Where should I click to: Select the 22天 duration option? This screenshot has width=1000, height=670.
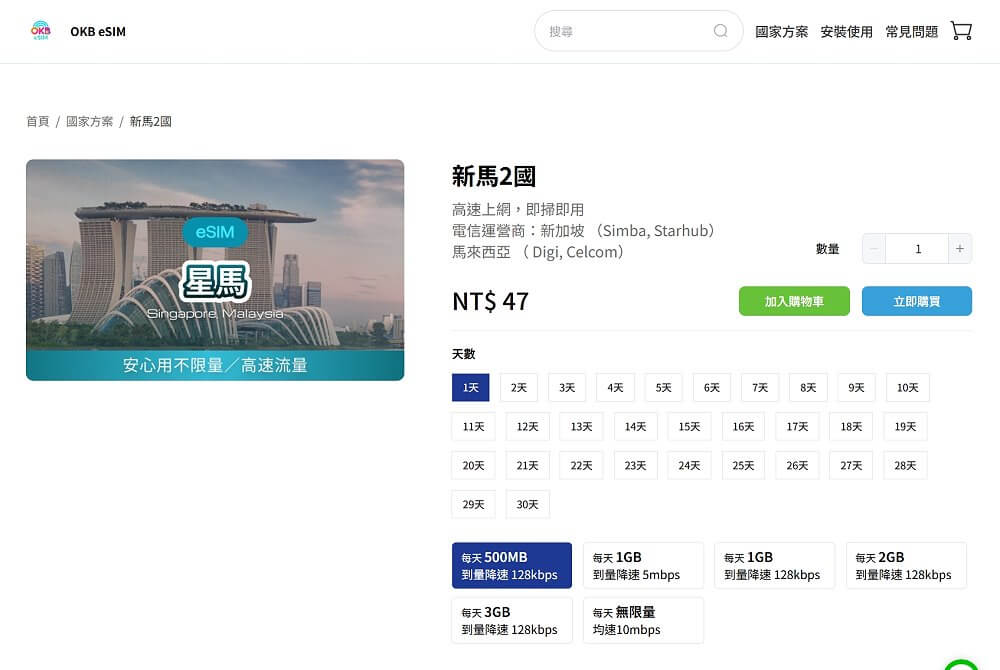(581, 465)
